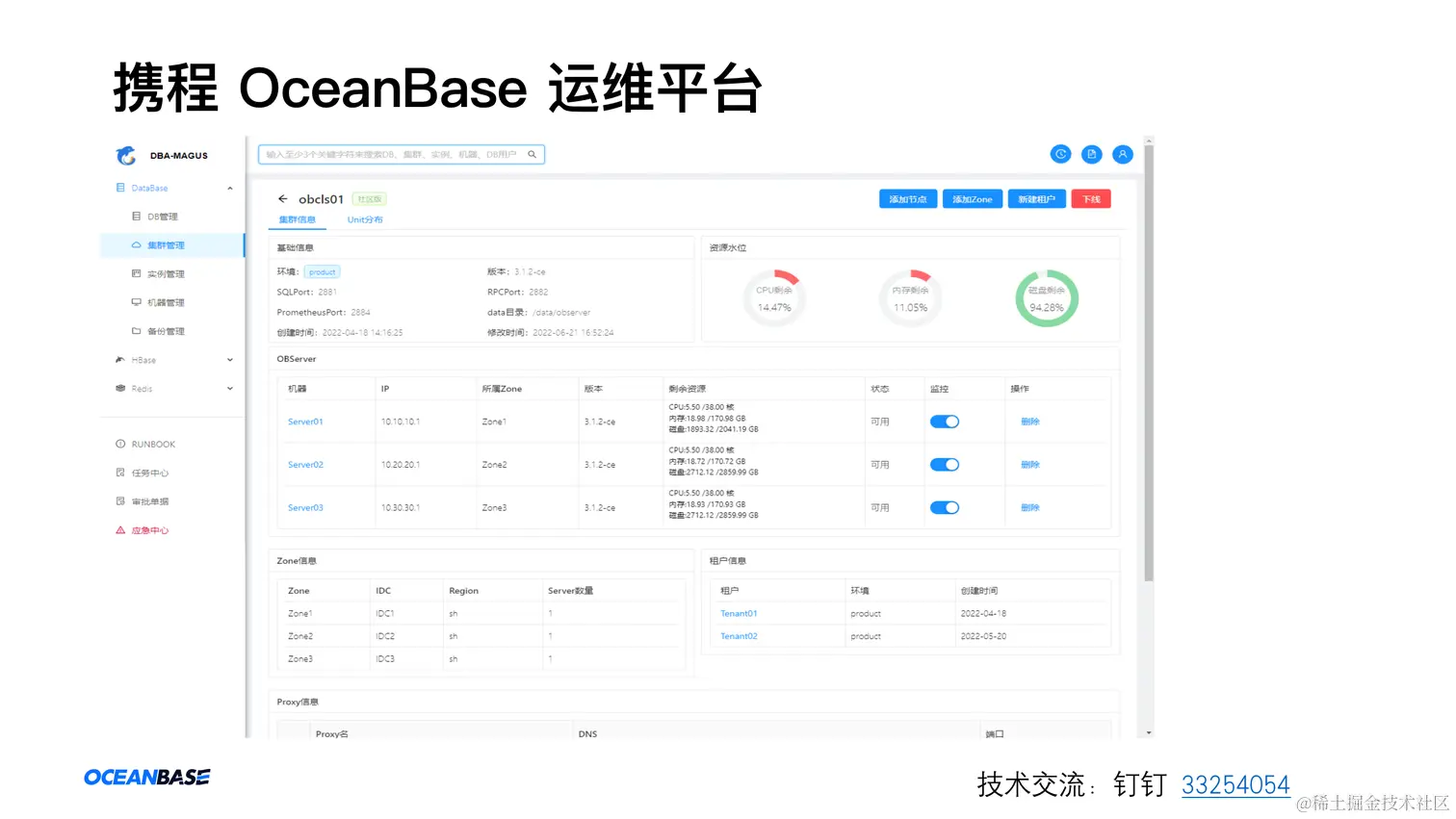Open 备份管理 in the sidebar

click(x=166, y=331)
